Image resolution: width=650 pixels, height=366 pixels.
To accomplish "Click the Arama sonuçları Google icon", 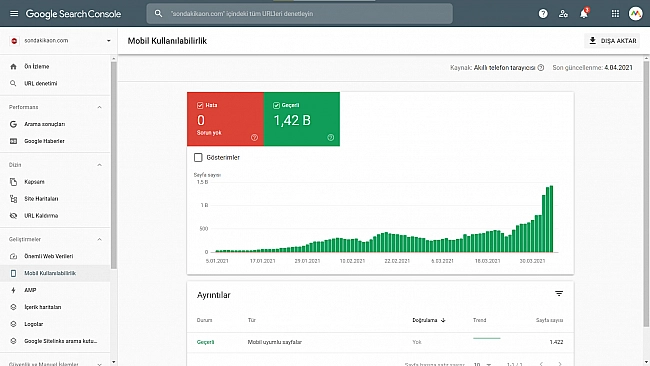I will 13,124.
